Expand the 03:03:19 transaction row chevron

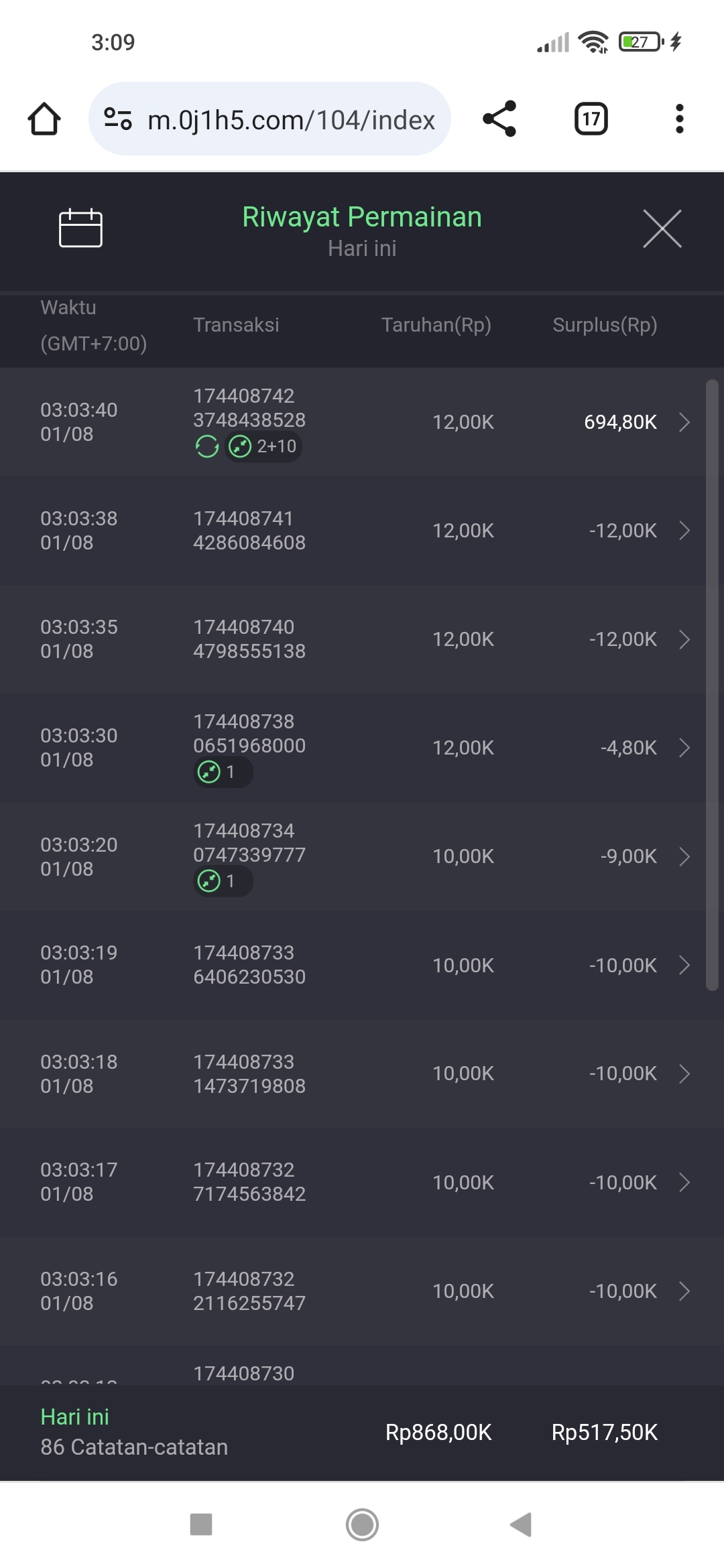click(684, 965)
